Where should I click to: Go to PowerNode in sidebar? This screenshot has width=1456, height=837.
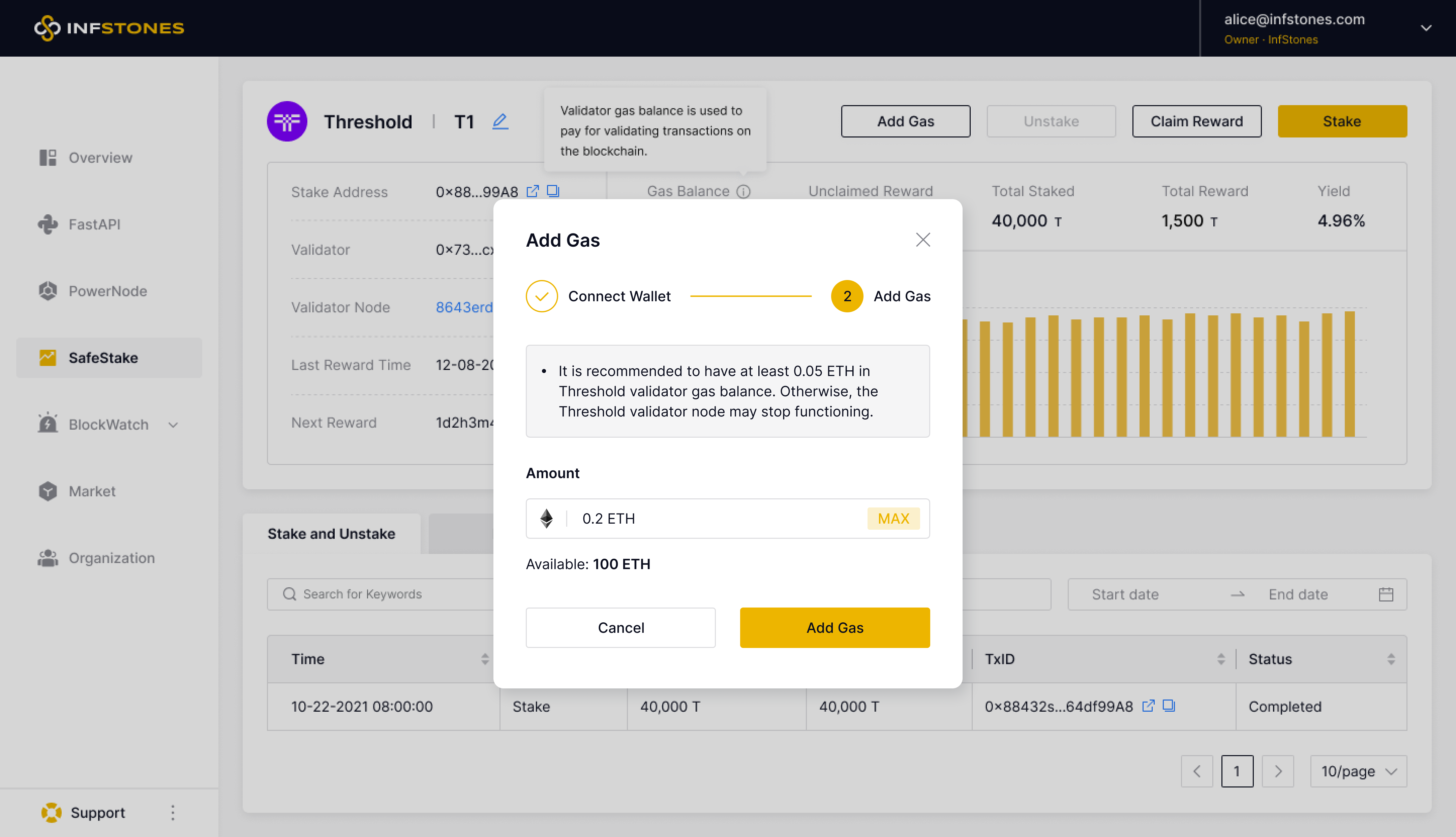coord(108,291)
